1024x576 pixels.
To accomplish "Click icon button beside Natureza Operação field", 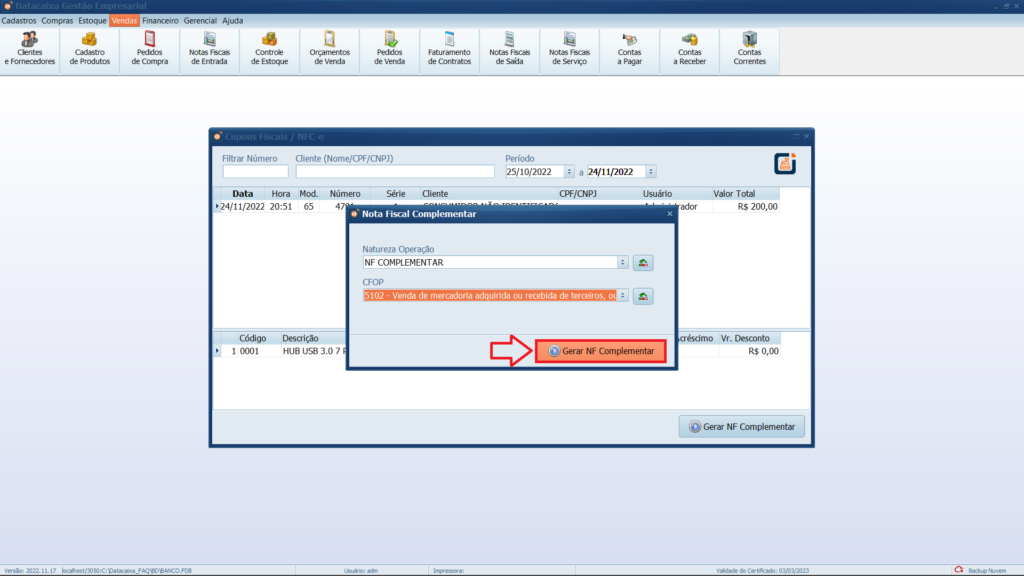I will [x=644, y=263].
